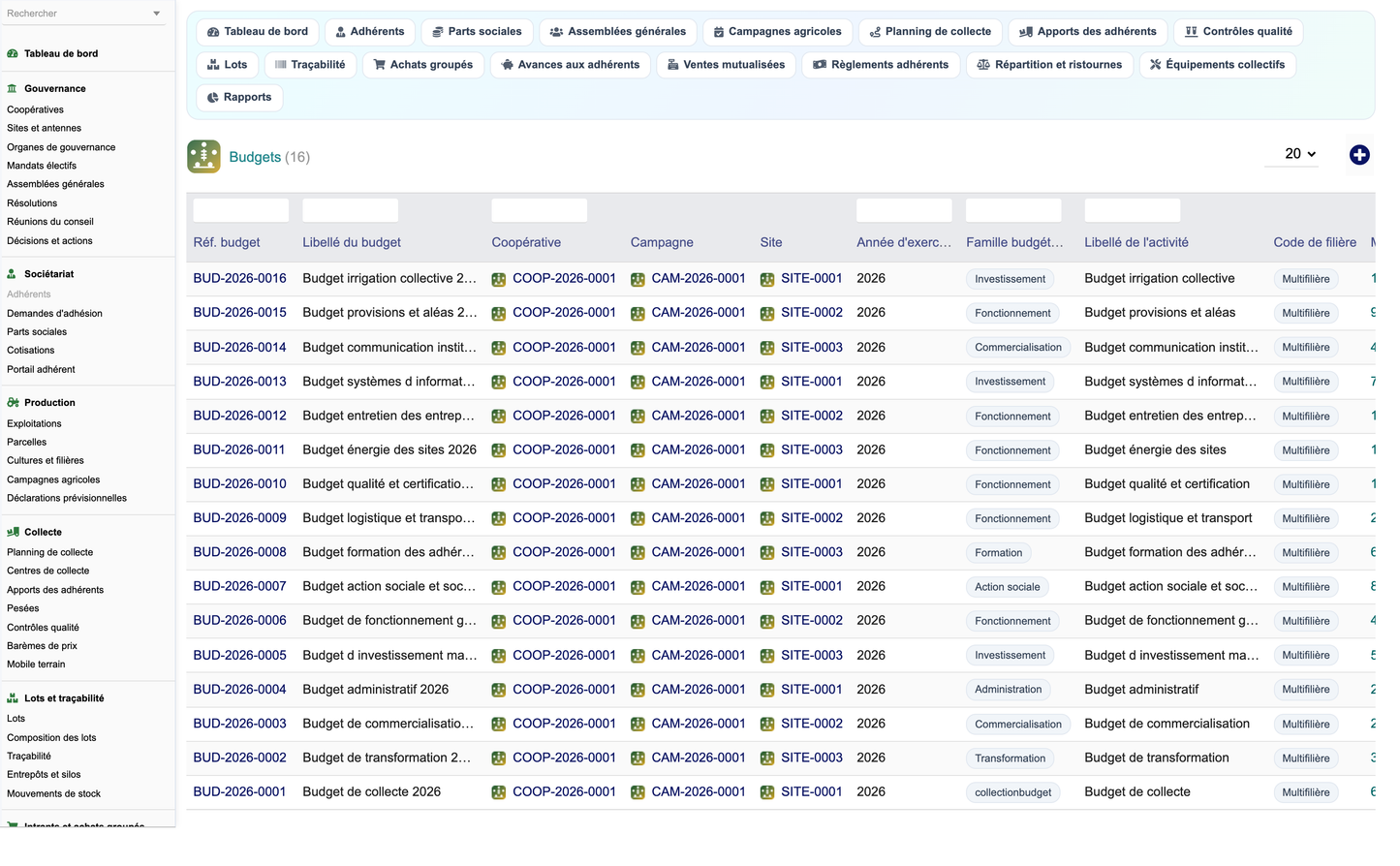Viewport: 1400px width, 866px height.
Task: Switch to the Traçabilité tab
Action: point(310,65)
